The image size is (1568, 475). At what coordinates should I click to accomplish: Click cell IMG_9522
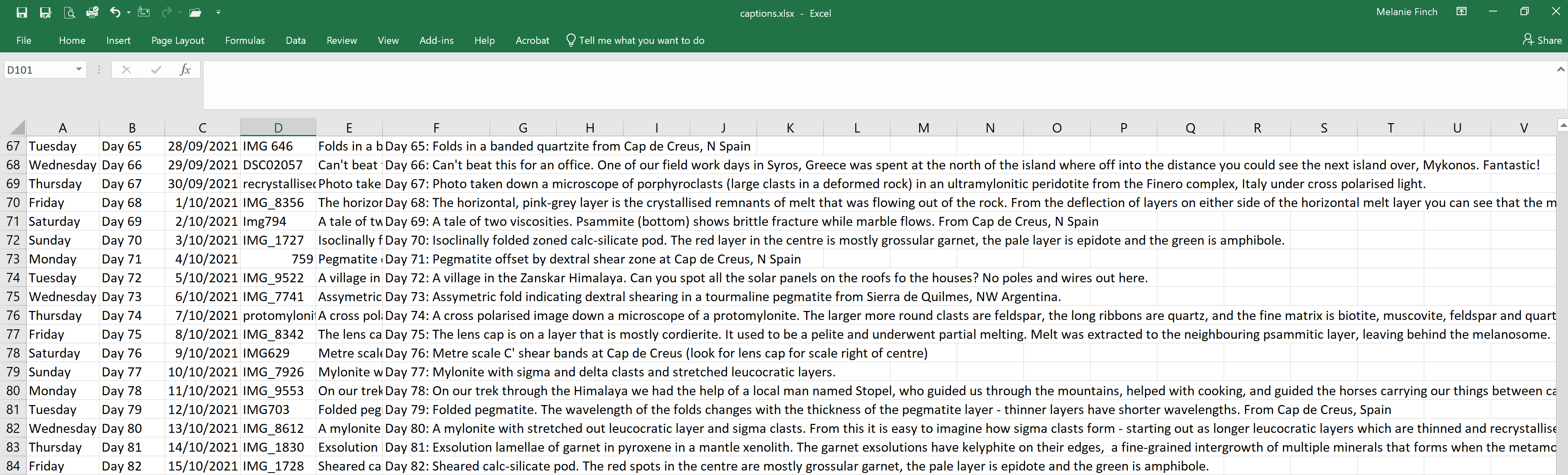[x=278, y=278]
